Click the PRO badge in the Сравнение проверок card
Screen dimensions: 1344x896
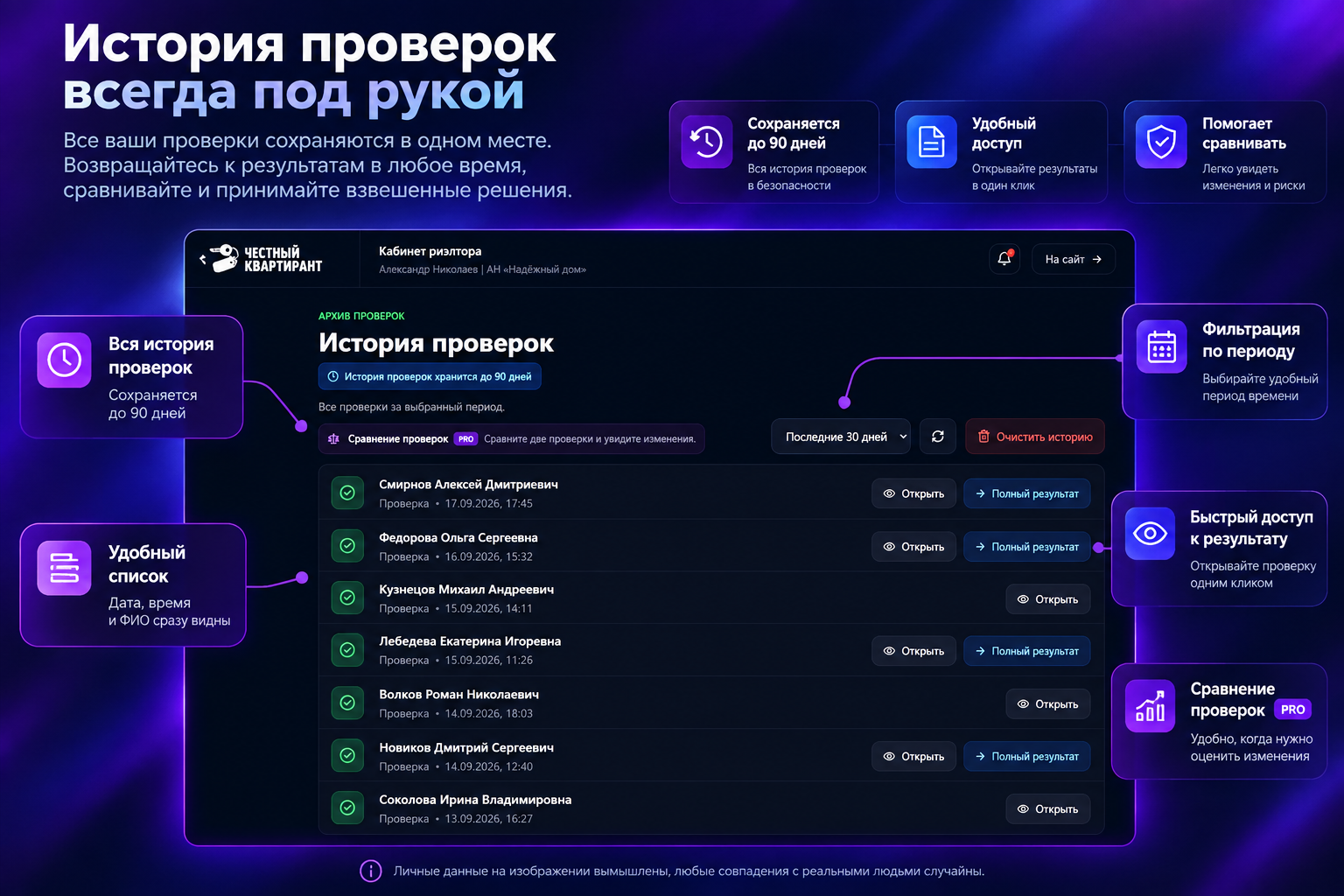pyautogui.click(x=1292, y=710)
